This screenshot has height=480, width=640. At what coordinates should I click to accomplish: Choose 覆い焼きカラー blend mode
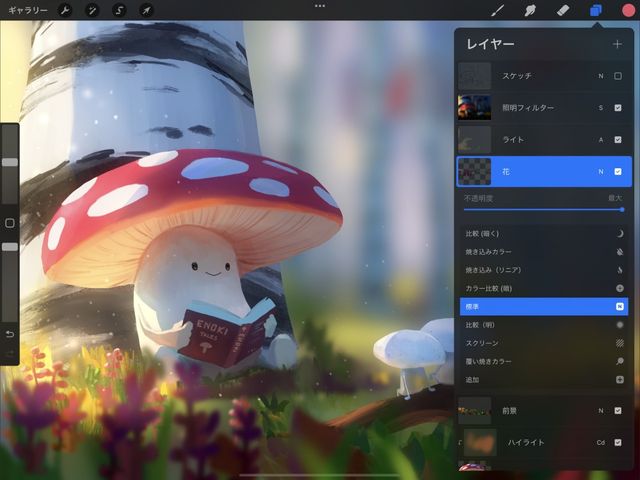pos(544,361)
